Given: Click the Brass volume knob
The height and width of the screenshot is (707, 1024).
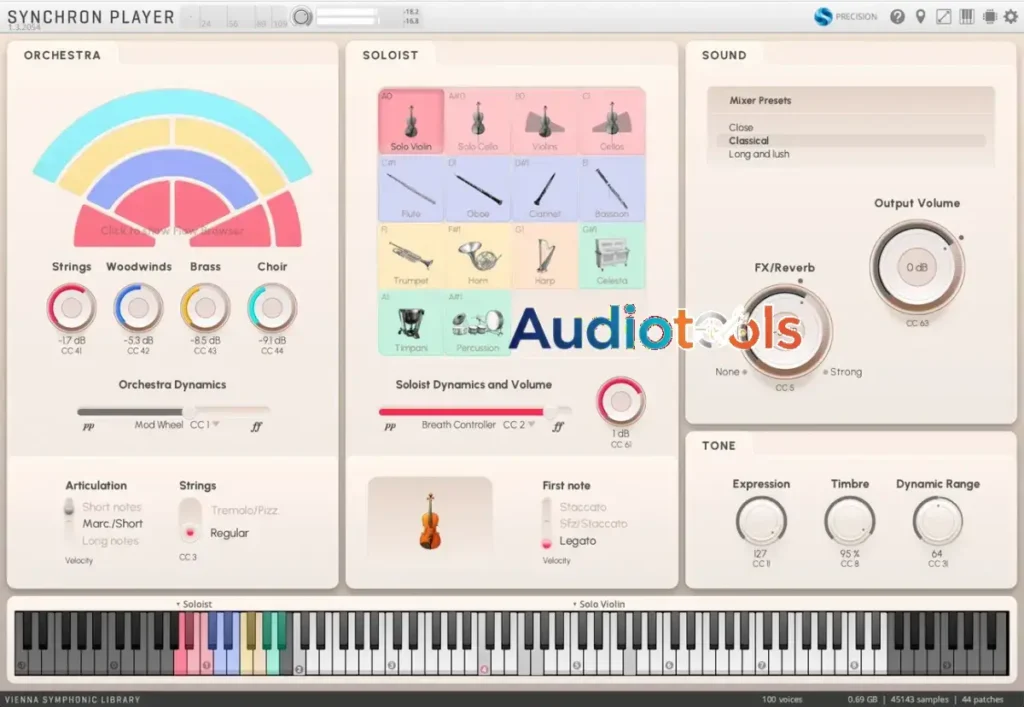Looking at the screenshot, I should pos(205,307).
